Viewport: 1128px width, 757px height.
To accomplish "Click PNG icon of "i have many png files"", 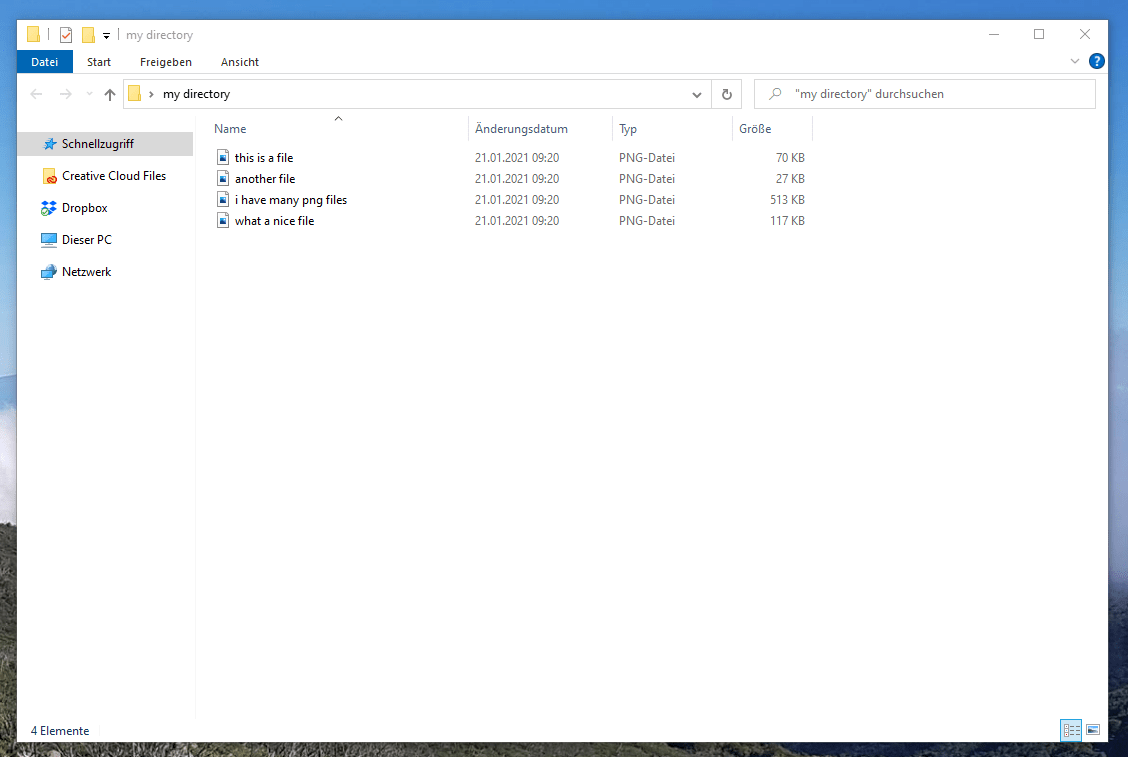I will tap(223, 199).
